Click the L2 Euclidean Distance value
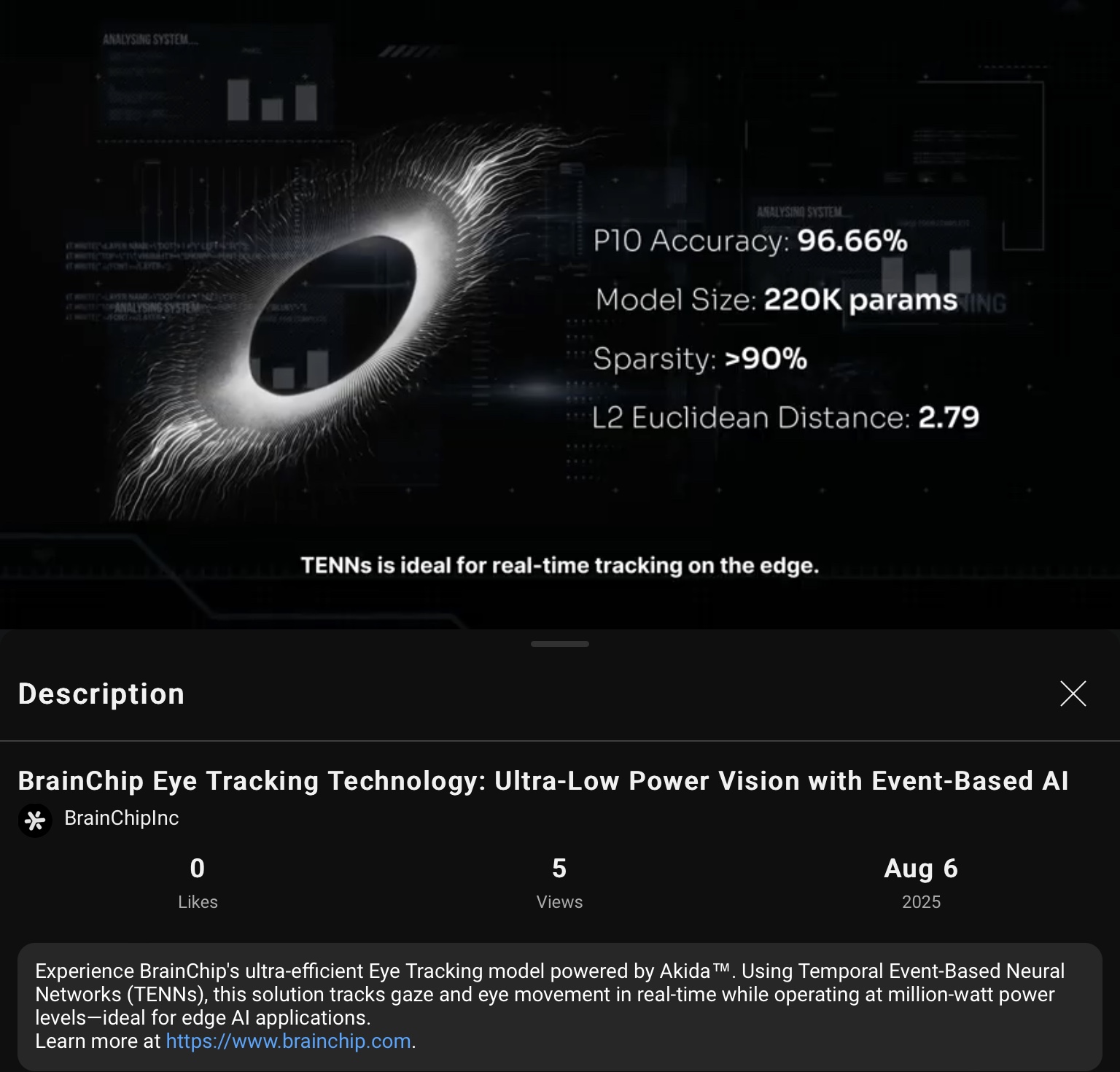This screenshot has width=1120, height=1072. (x=949, y=418)
